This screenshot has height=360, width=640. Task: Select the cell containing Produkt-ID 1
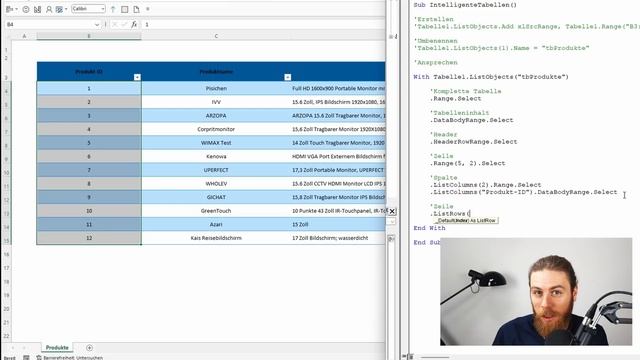89,88
